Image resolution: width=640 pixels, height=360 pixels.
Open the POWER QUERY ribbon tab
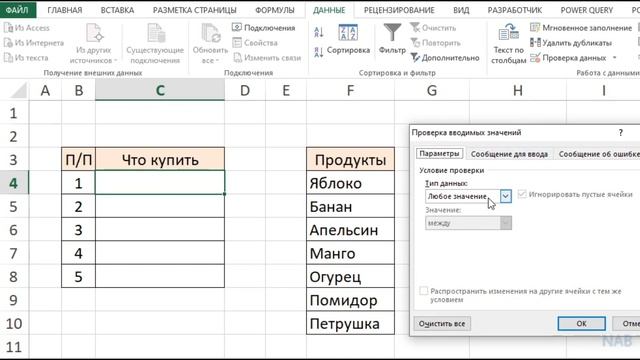[587, 10]
